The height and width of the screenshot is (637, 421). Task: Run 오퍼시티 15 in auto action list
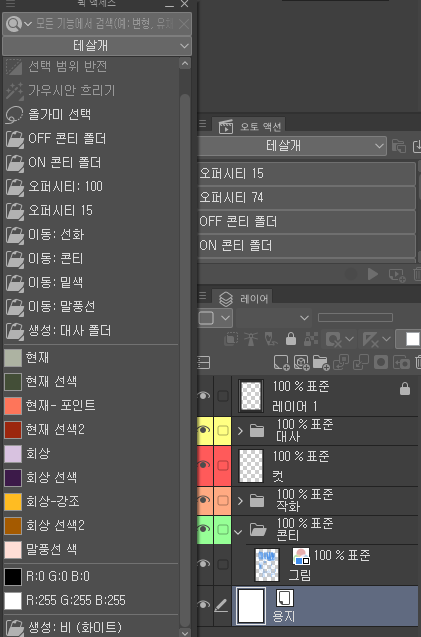click(307, 174)
